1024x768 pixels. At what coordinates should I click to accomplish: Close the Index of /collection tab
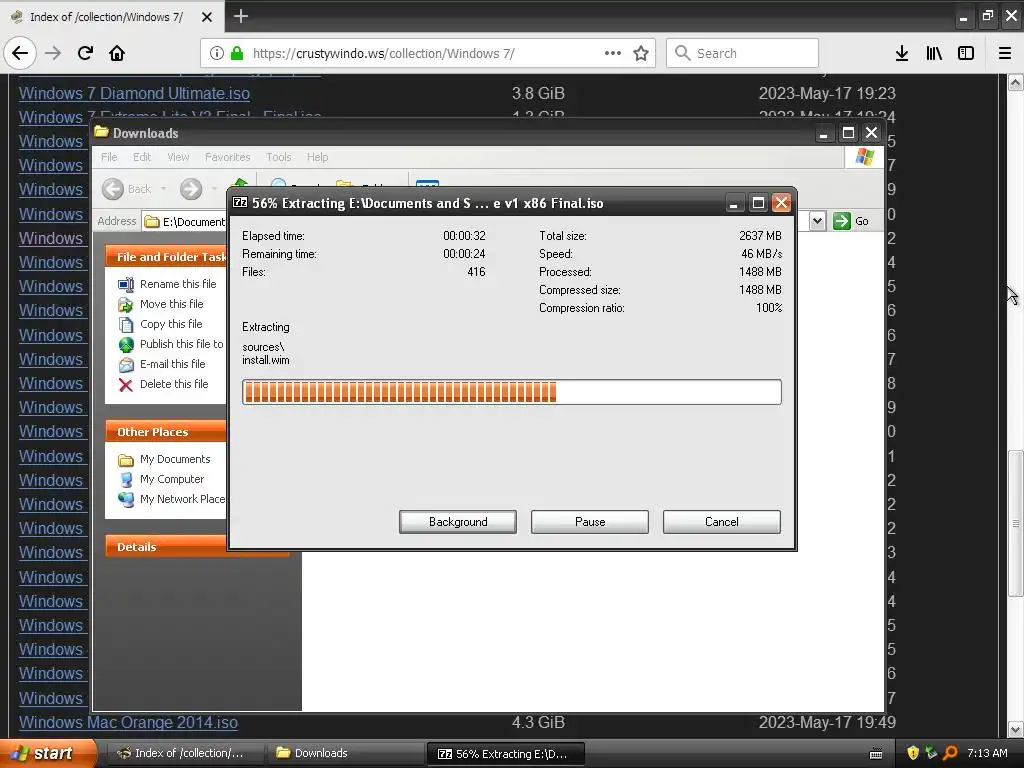point(206,17)
